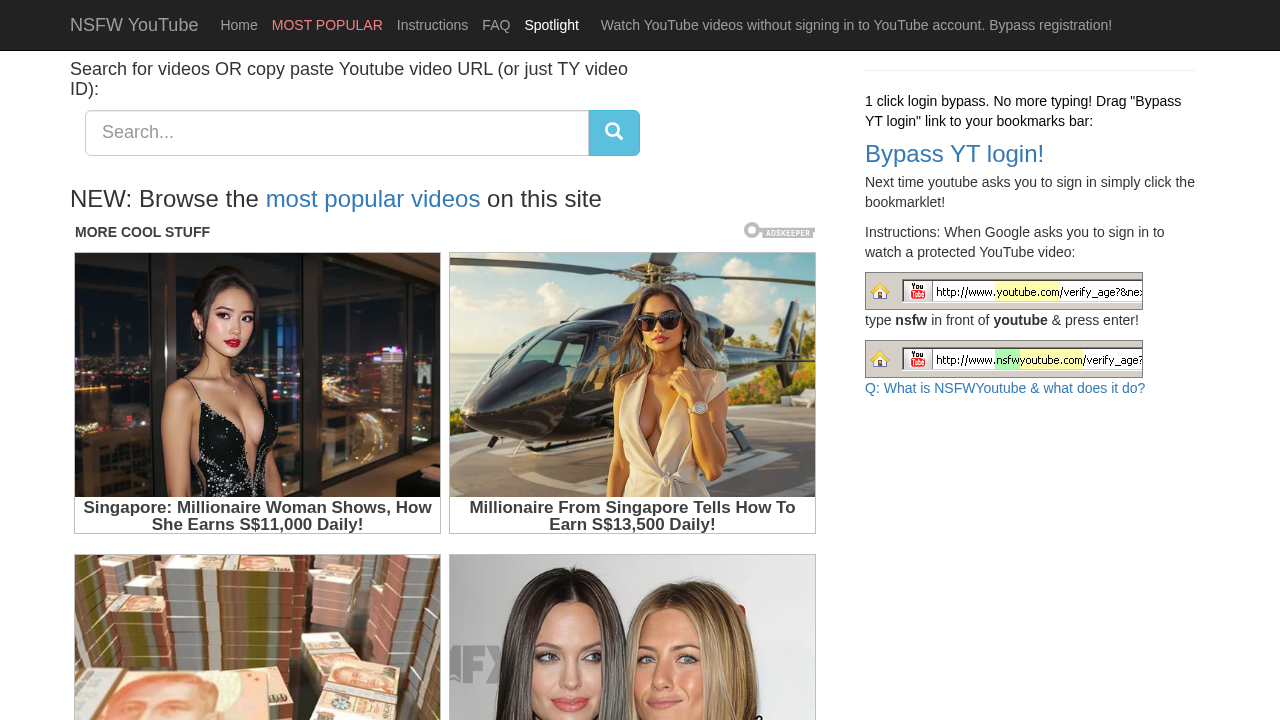The image size is (1280, 720).
Task: Click the youtube.com verify_age address bar image
Action: click(x=1004, y=291)
